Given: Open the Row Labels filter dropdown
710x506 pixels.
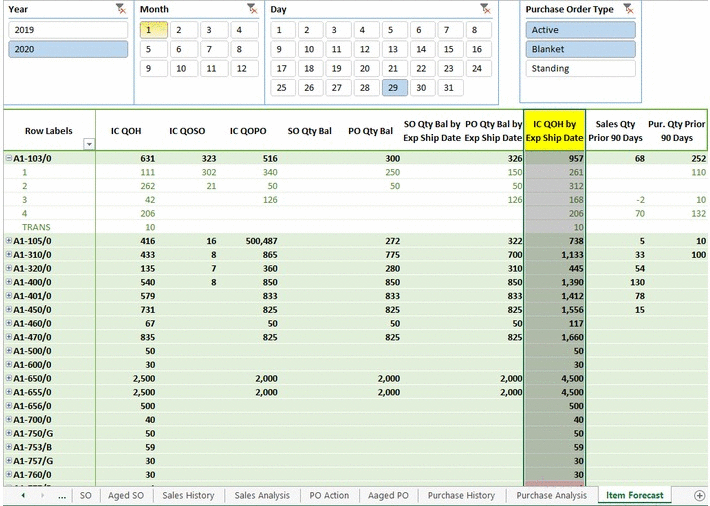Looking at the screenshot, I should click(89, 145).
